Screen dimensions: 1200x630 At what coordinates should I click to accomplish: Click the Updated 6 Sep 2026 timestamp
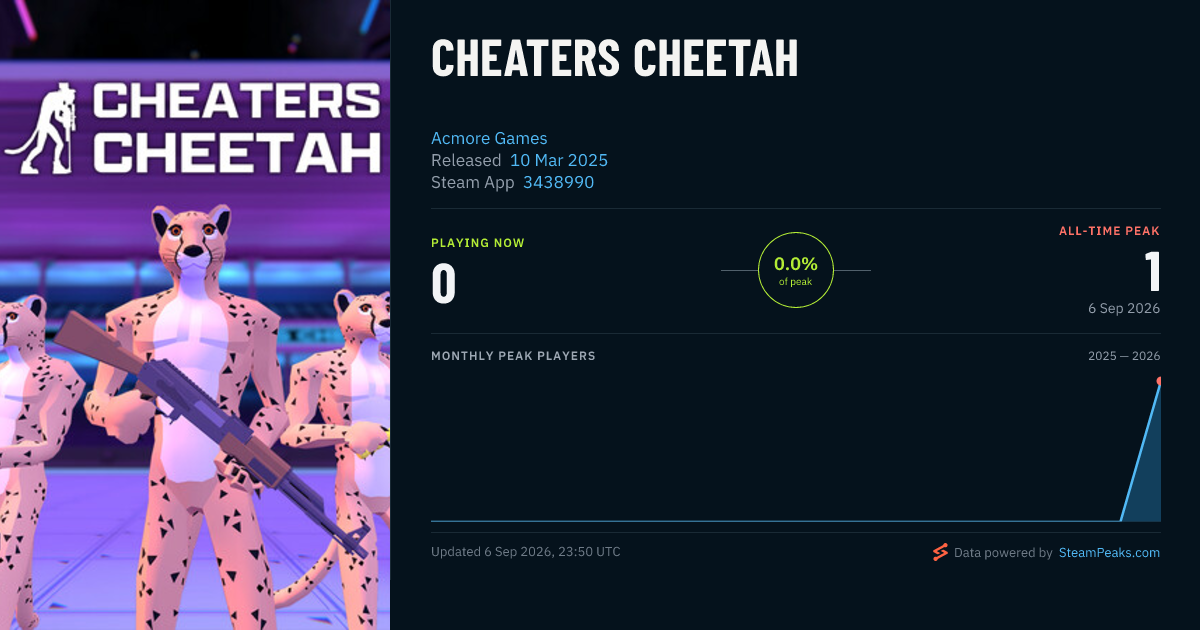526,552
